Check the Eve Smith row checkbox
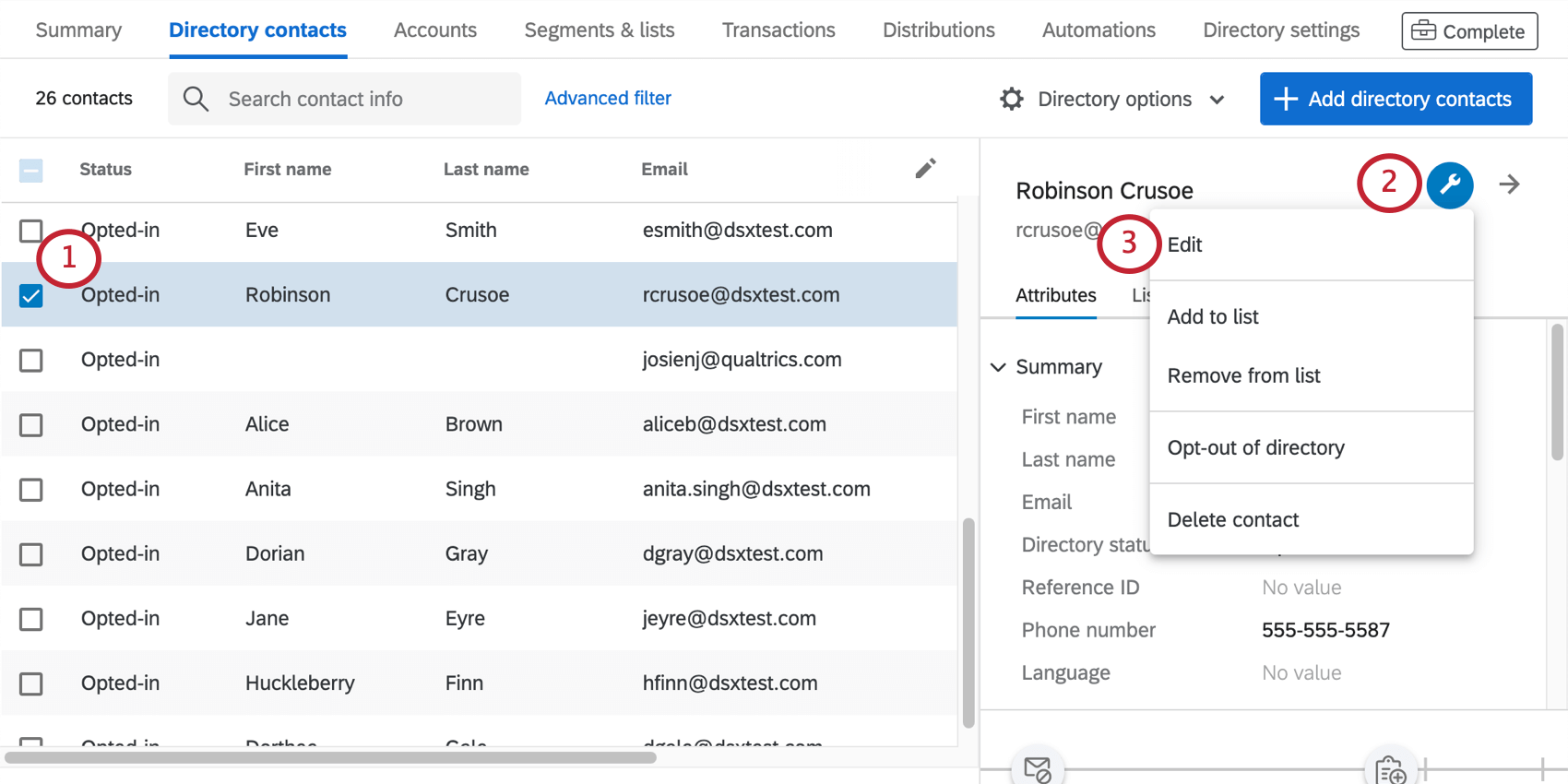Viewport: 1568px width, 784px height. (x=30, y=231)
